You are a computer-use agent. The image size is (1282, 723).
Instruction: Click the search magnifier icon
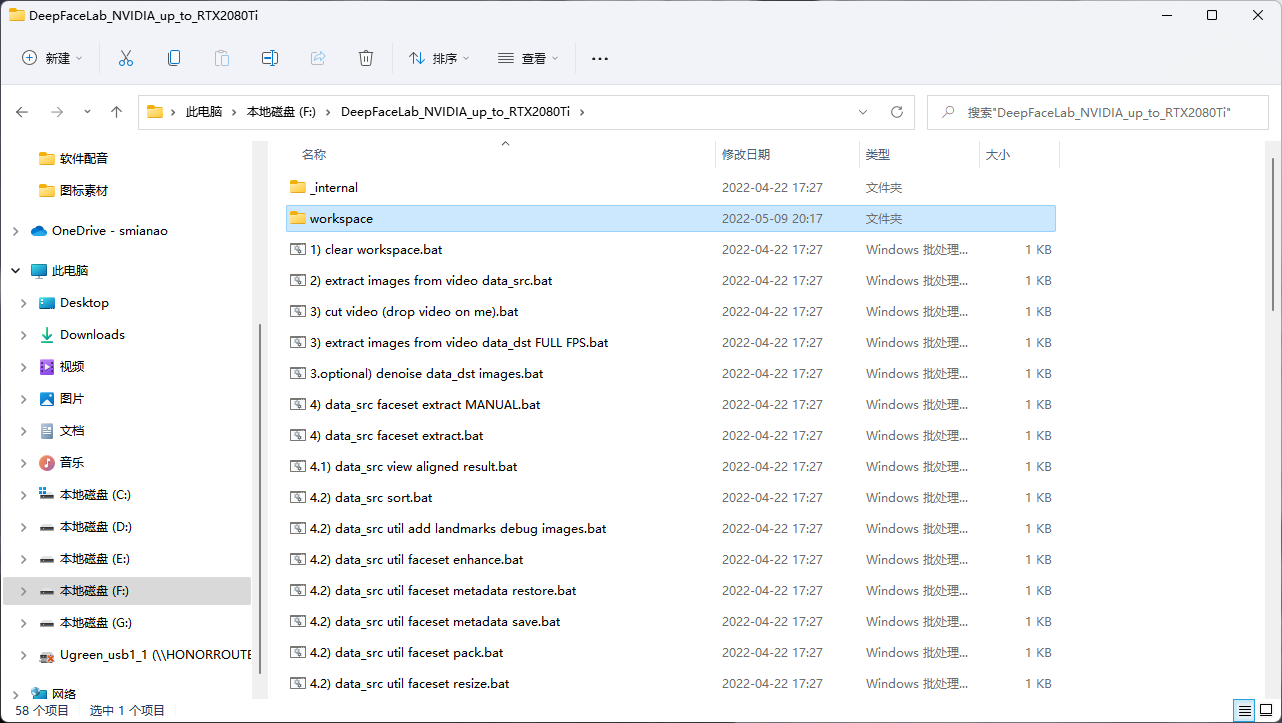click(946, 112)
